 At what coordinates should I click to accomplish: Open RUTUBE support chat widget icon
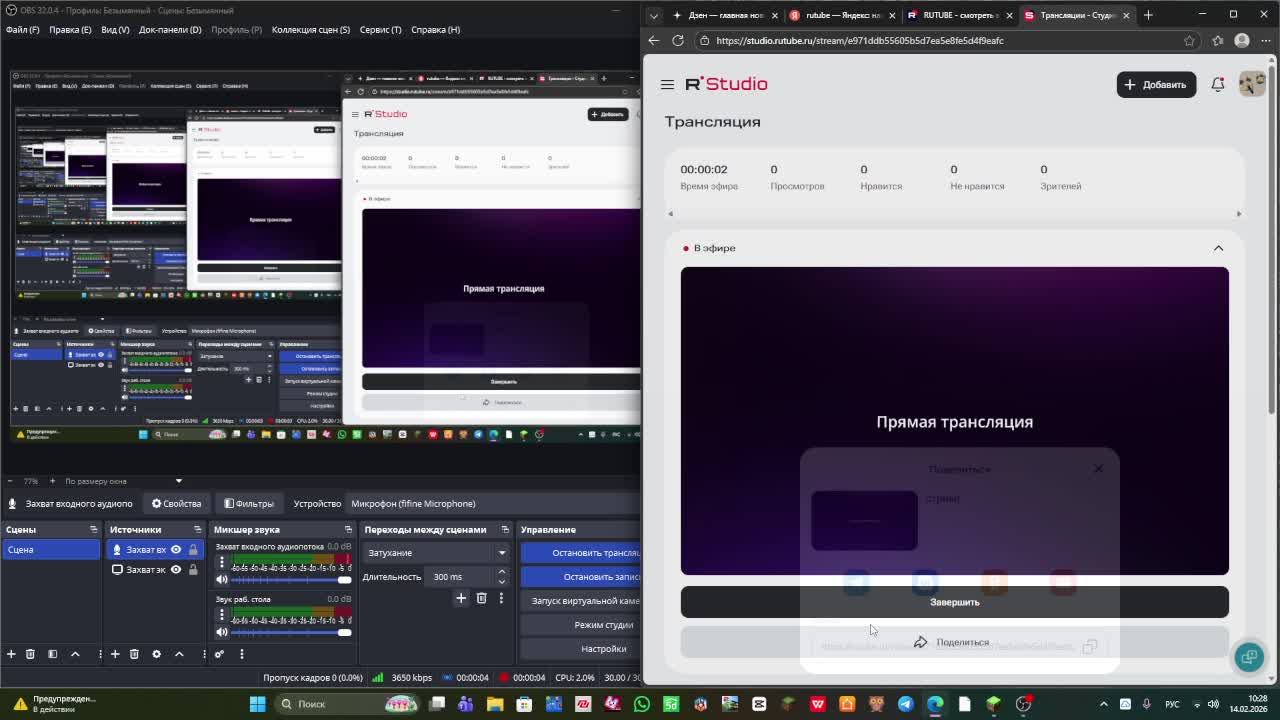(x=1248, y=657)
